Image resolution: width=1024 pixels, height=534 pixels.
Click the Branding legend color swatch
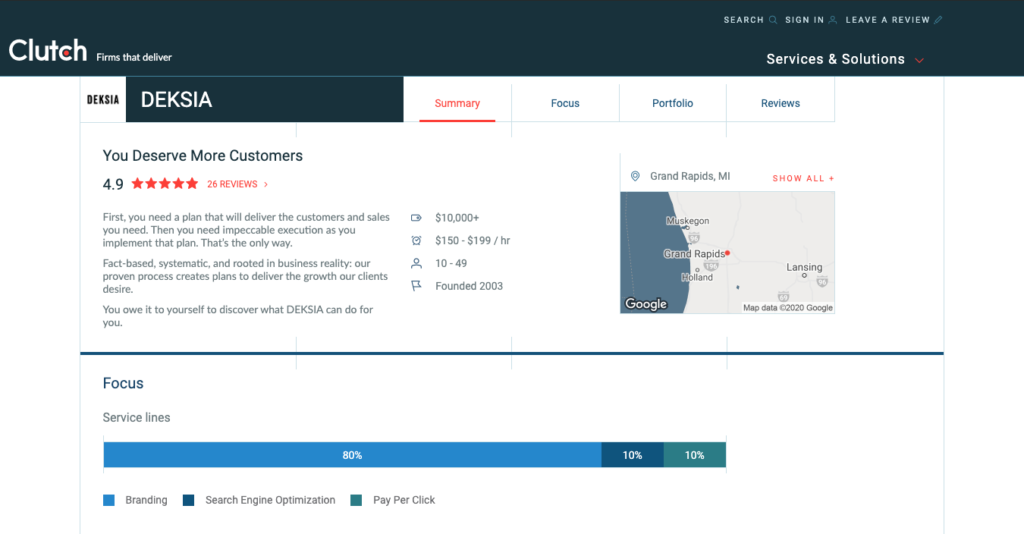(109, 500)
